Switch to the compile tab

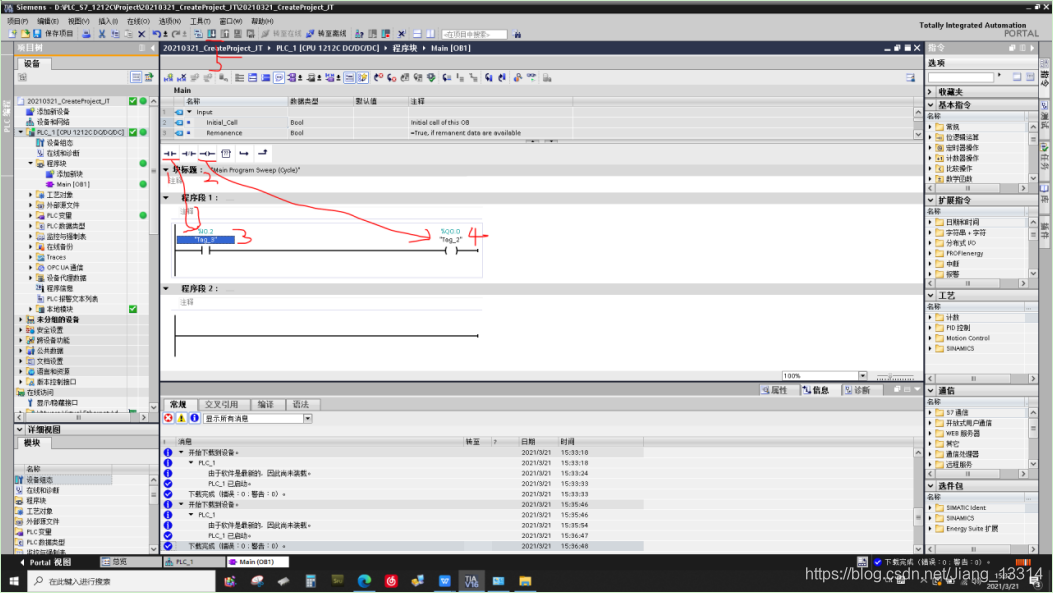click(x=266, y=404)
